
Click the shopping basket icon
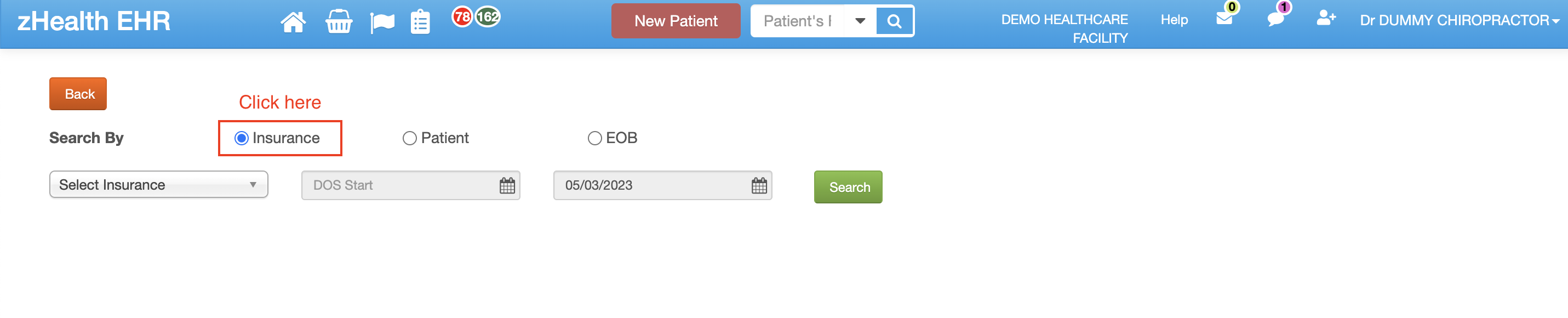click(339, 22)
